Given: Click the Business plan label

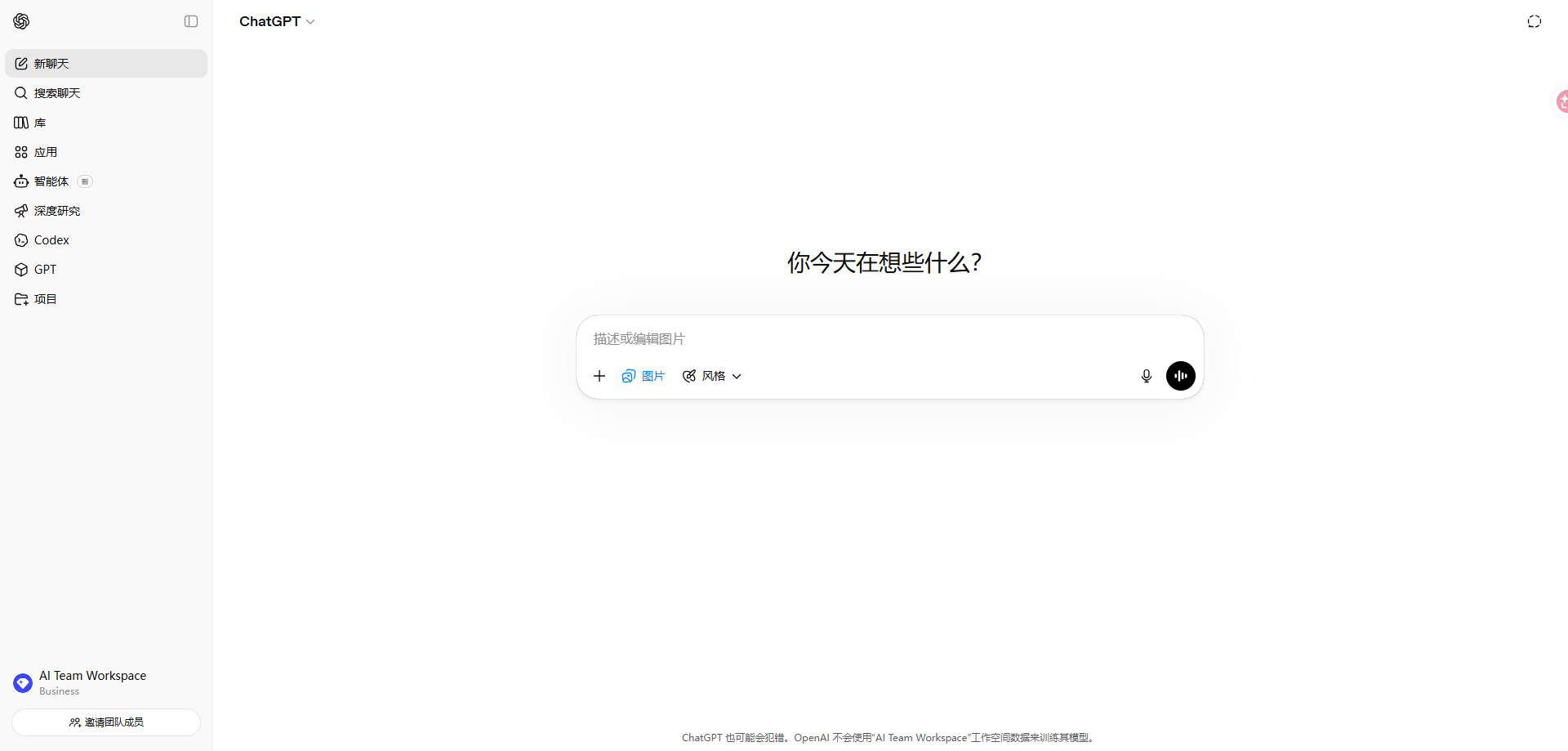Looking at the screenshot, I should [x=60, y=691].
